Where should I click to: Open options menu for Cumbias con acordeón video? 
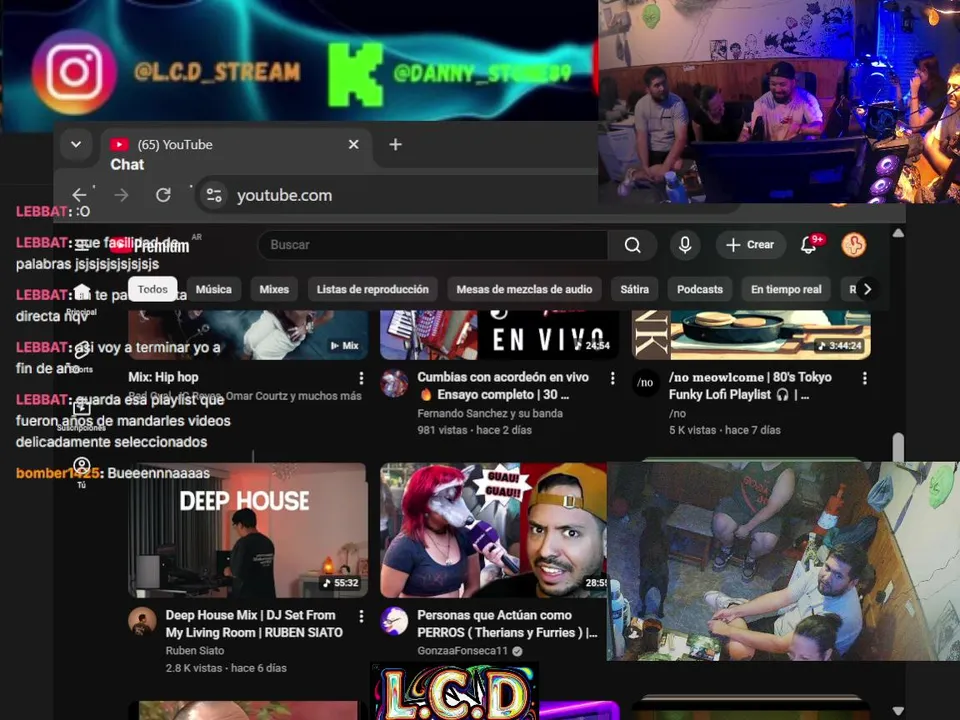[613, 378]
